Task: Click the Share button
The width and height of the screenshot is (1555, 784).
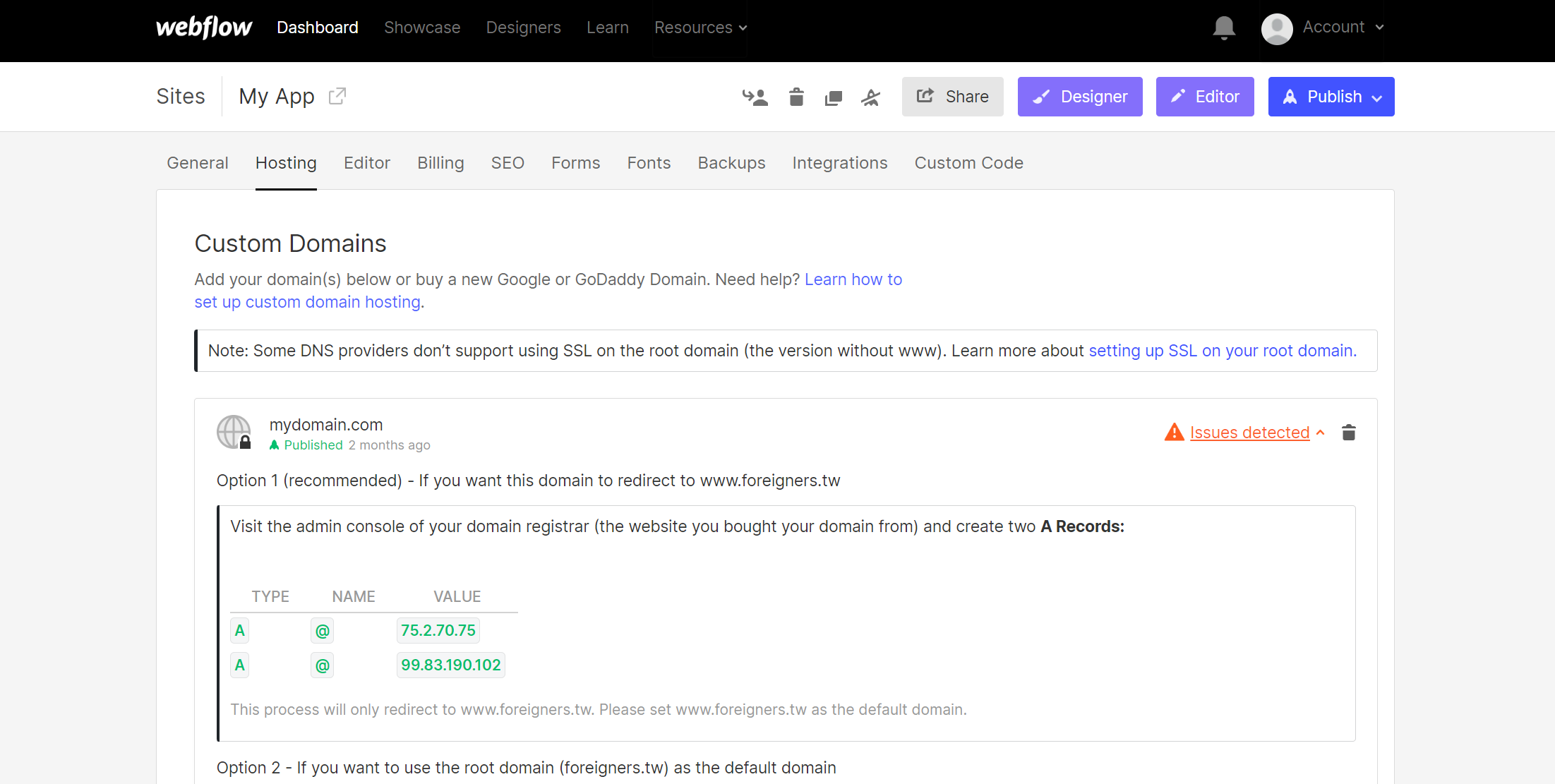Action: tap(953, 97)
